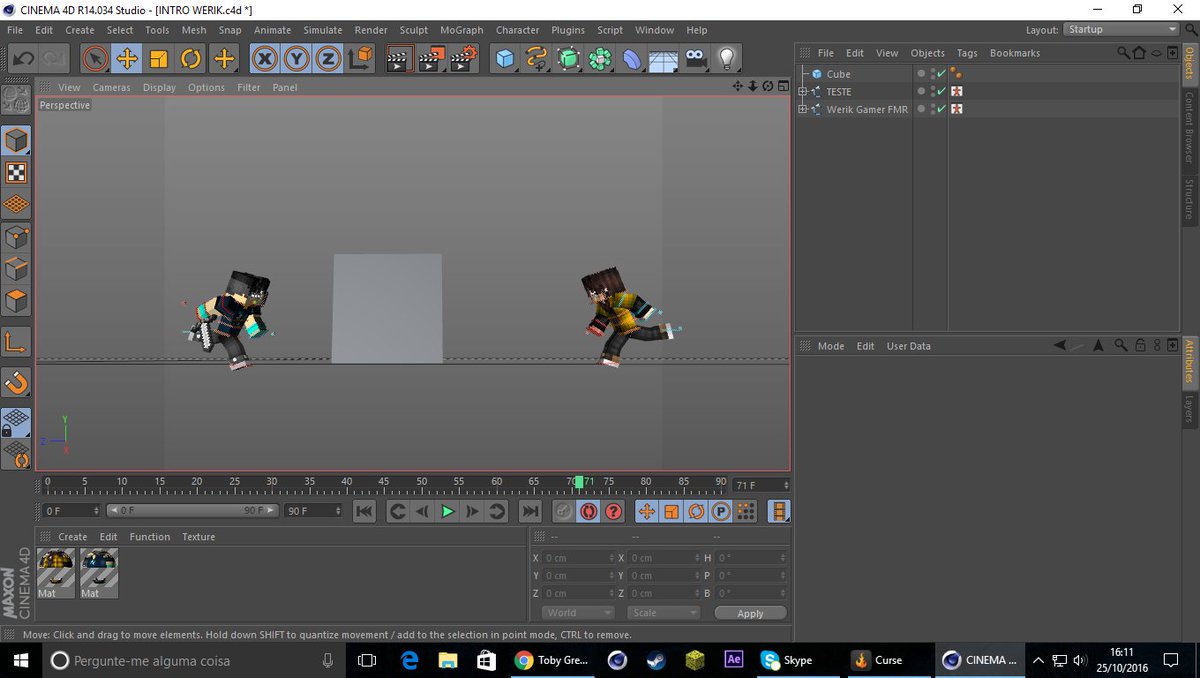The width and height of the screenshot is (1200, 678).
Task: Open the NURBS generators icon
Action: coord(569,59)
